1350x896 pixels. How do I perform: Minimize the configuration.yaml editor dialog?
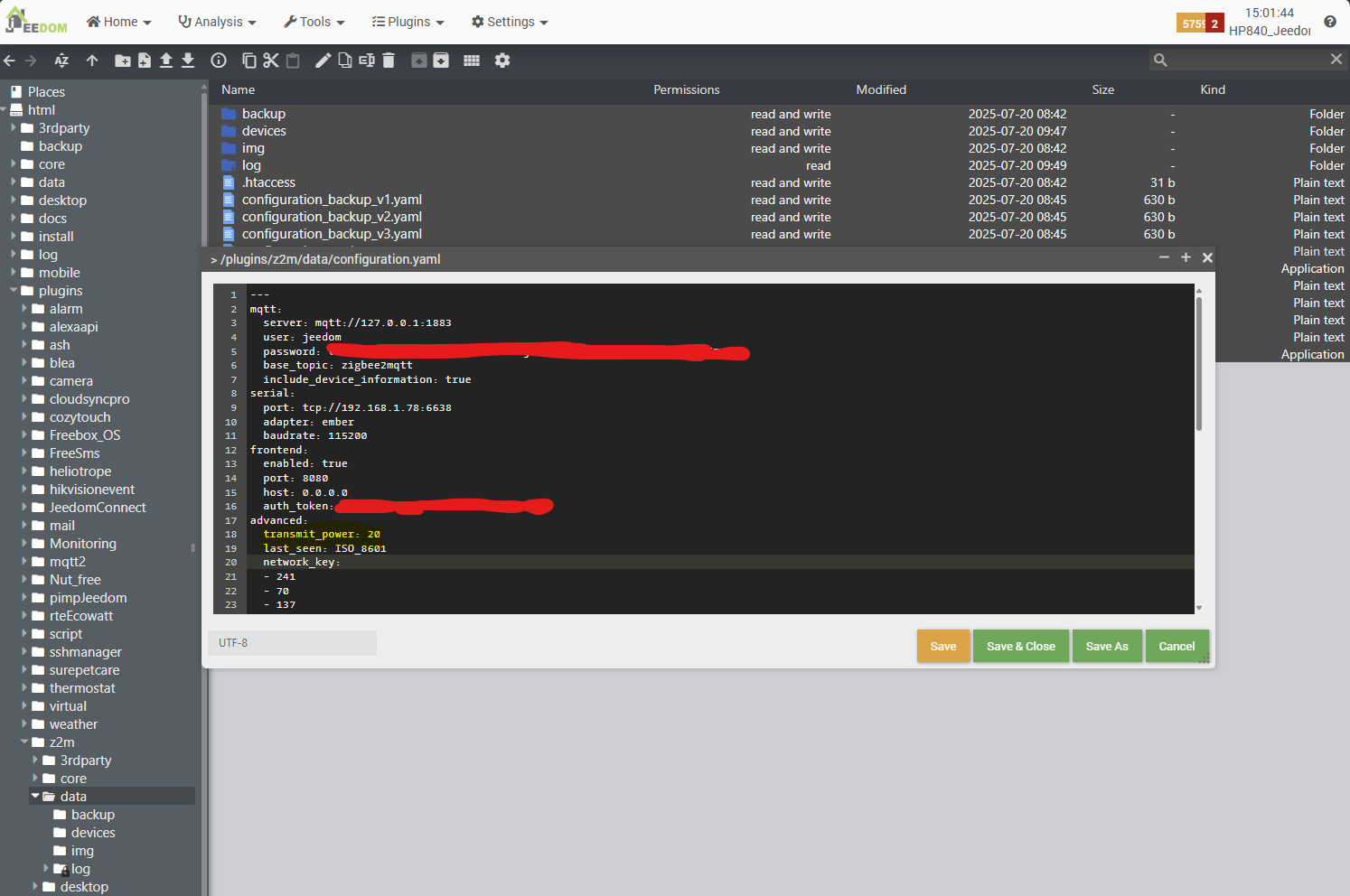click(1164, 257)
